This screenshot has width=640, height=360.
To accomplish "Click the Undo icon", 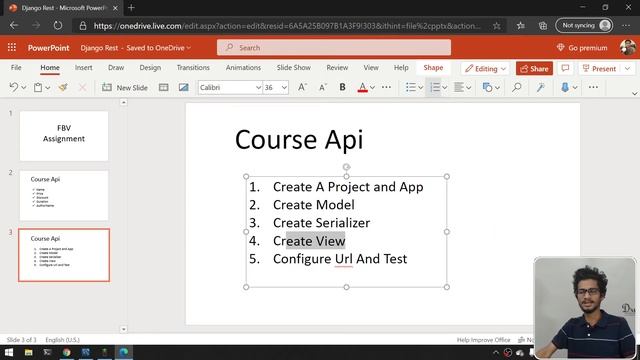I will click(13, 87).
